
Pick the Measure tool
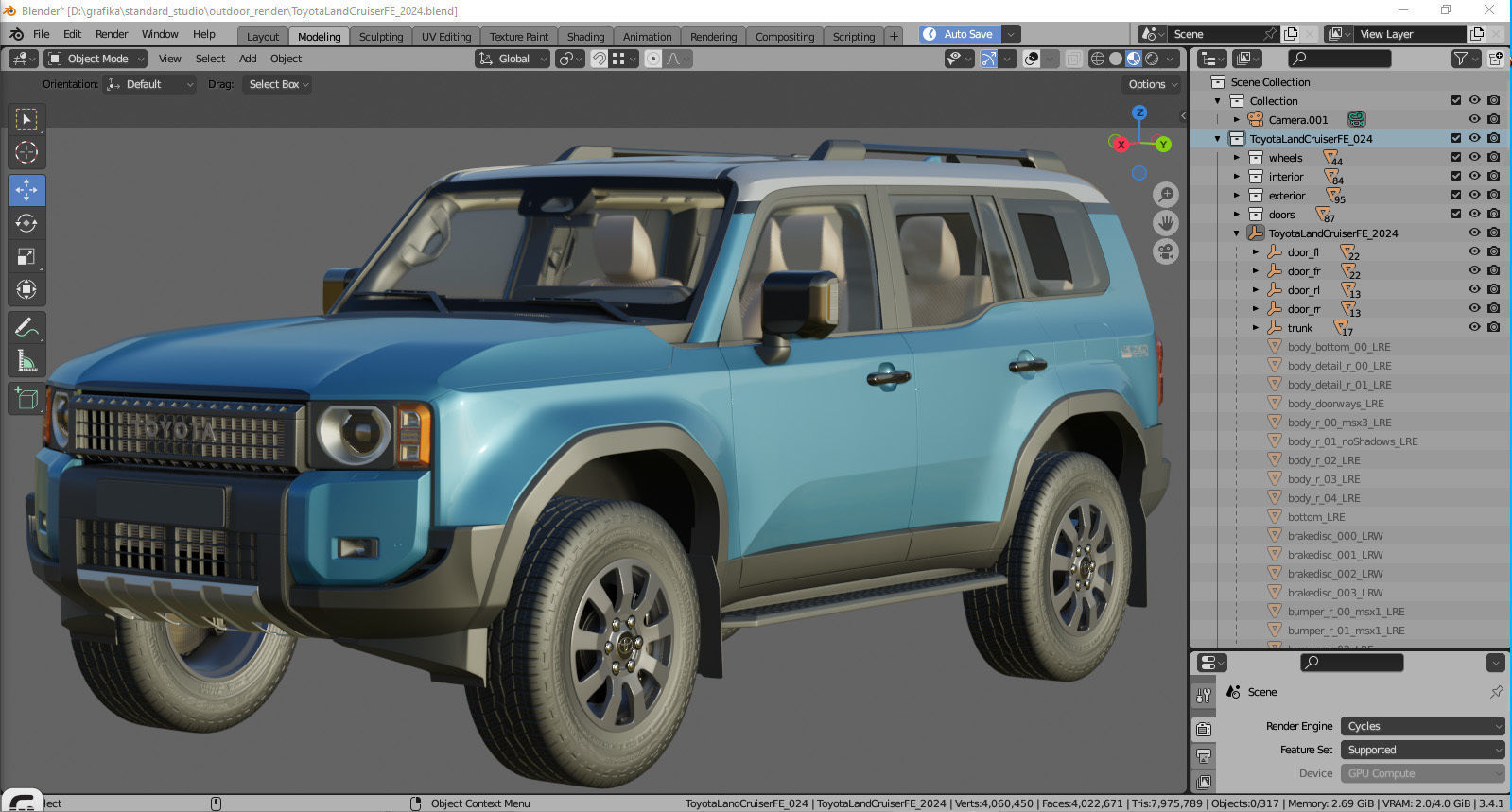[26, 360]
